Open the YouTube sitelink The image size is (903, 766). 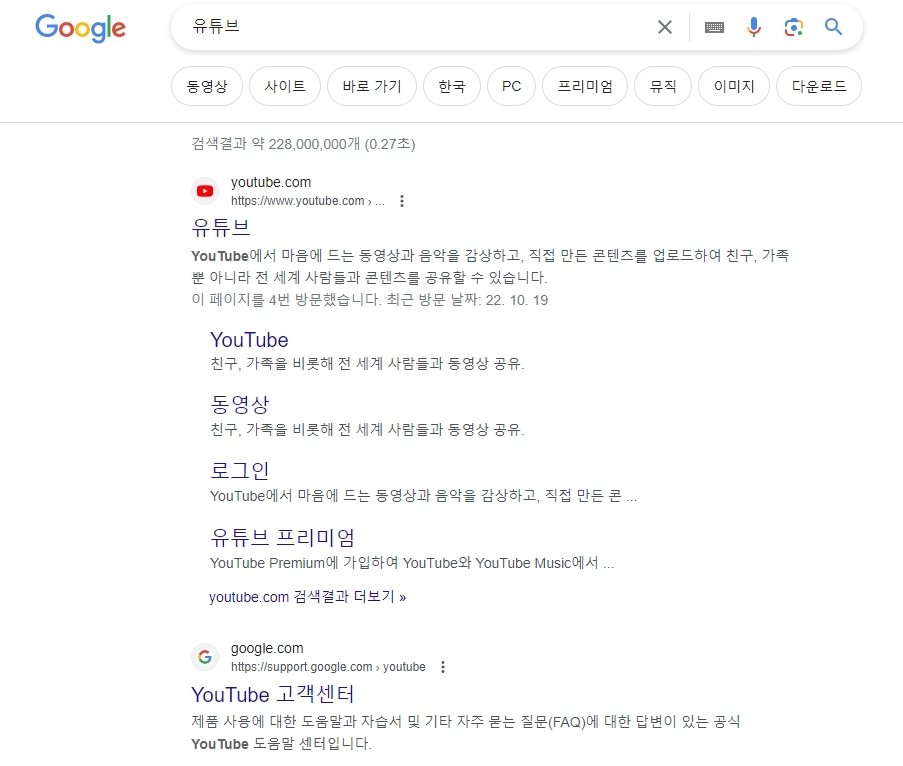click(249, 340)
